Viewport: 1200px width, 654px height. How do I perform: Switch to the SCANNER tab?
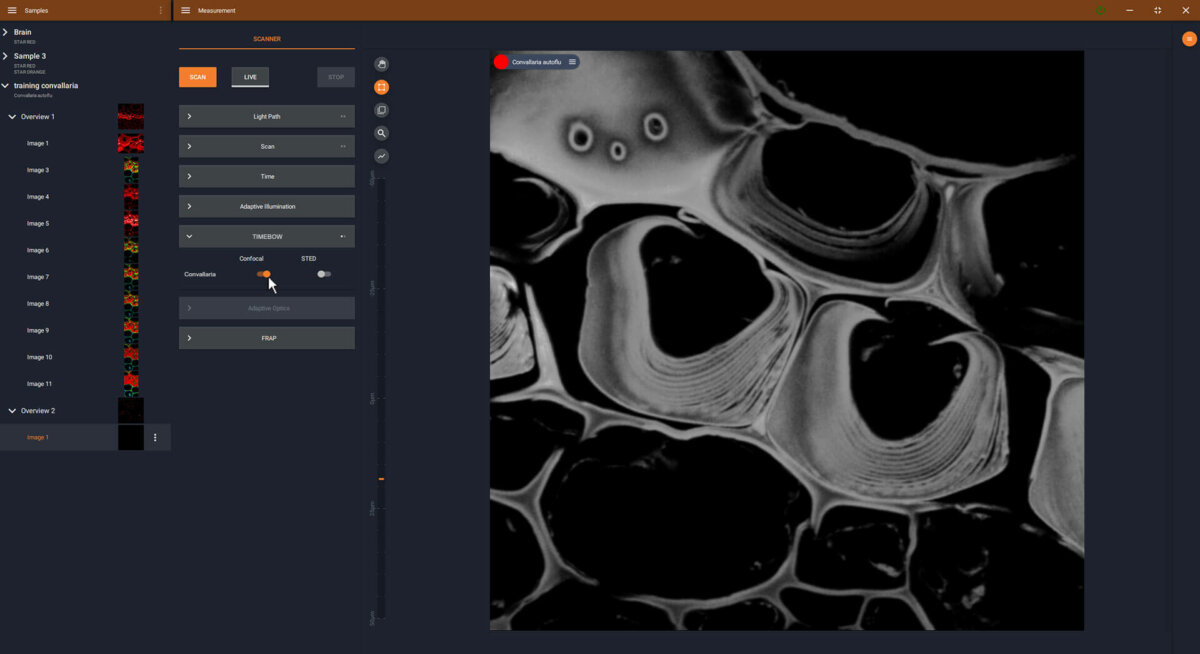point(267,41)
